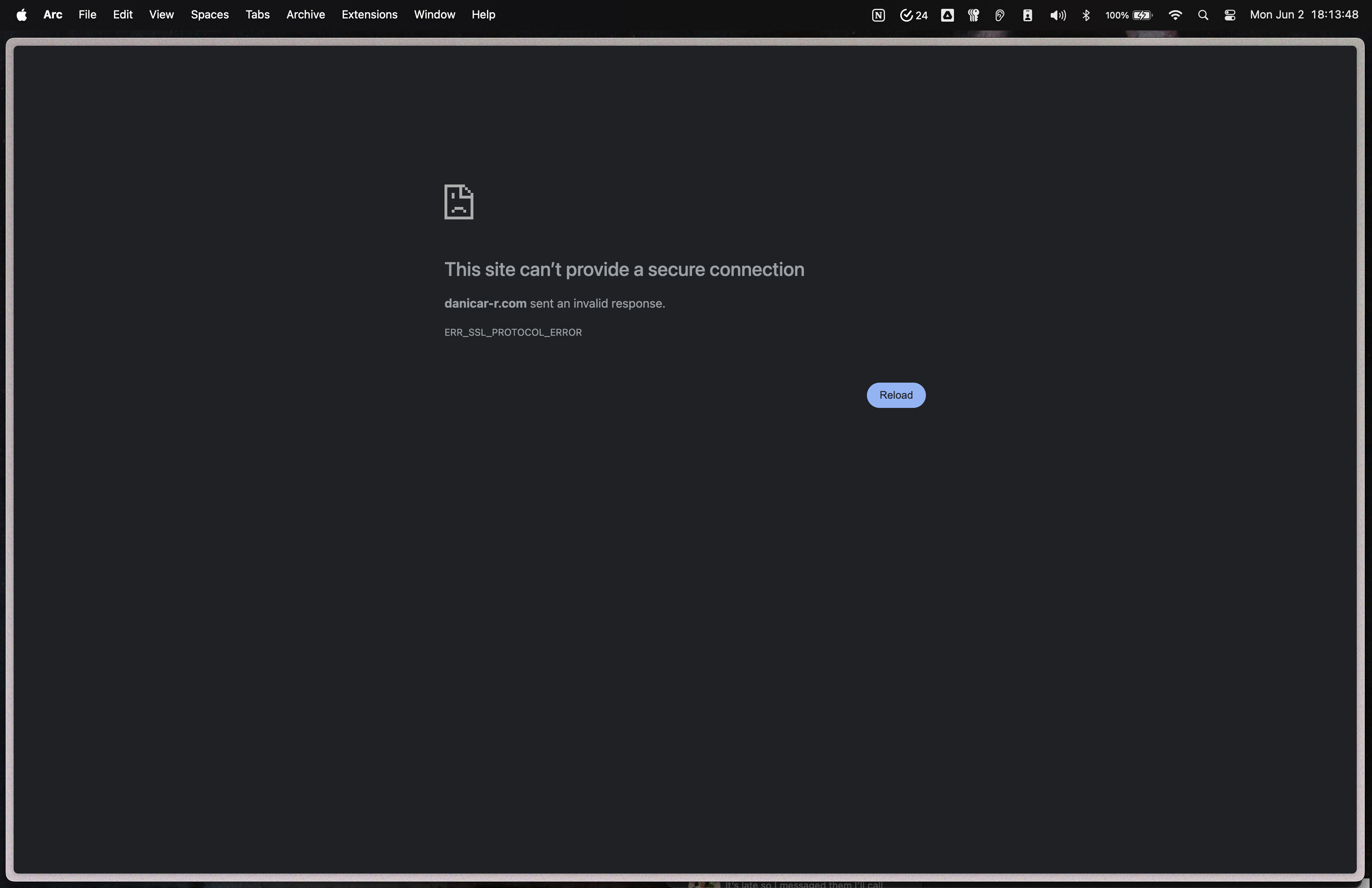
Task: Open the Arc application menu
Action: (x=53, y=15)
